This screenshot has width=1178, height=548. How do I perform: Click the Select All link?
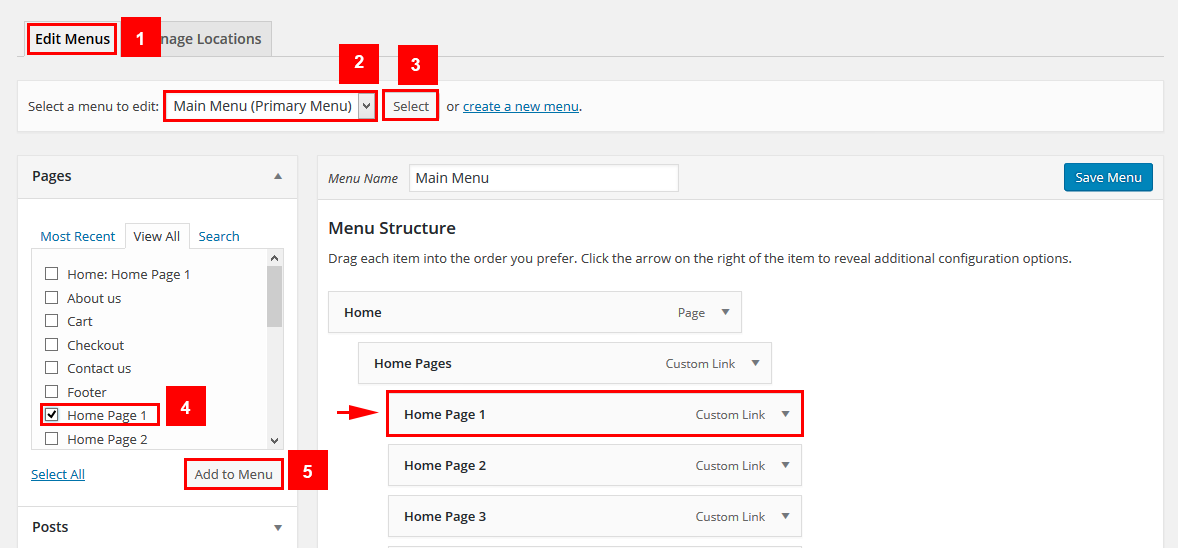(58, 474)
